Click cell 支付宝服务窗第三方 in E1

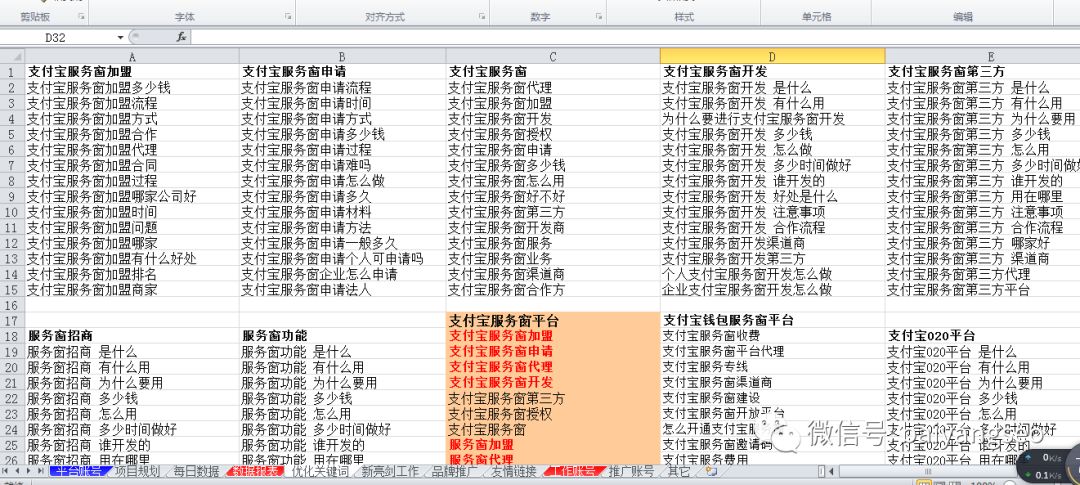point(983,72)
